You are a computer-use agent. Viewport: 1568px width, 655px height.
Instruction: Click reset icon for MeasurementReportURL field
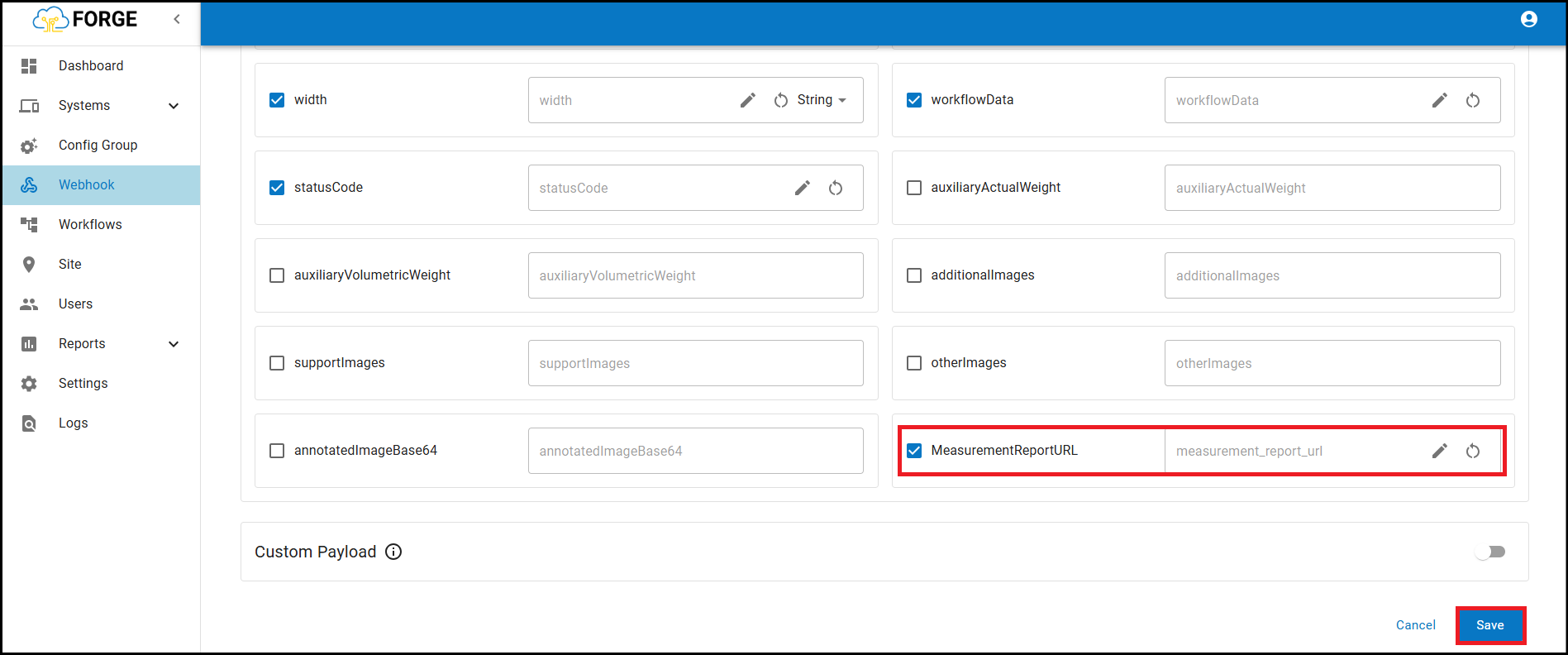click(x=1473, y=451)
